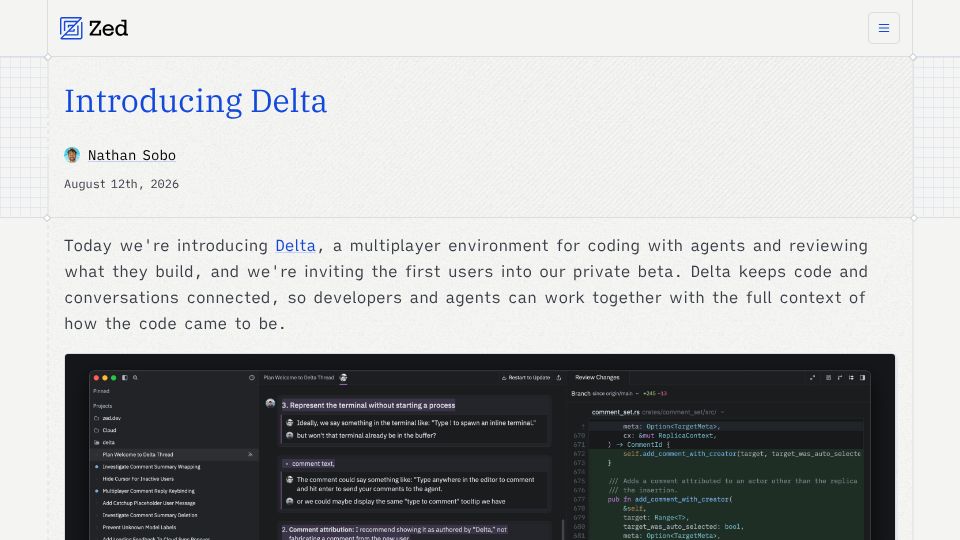Collapse the open delta project folder
The height and width of the screenshot is (540, 960).
[x=97, y=442]
